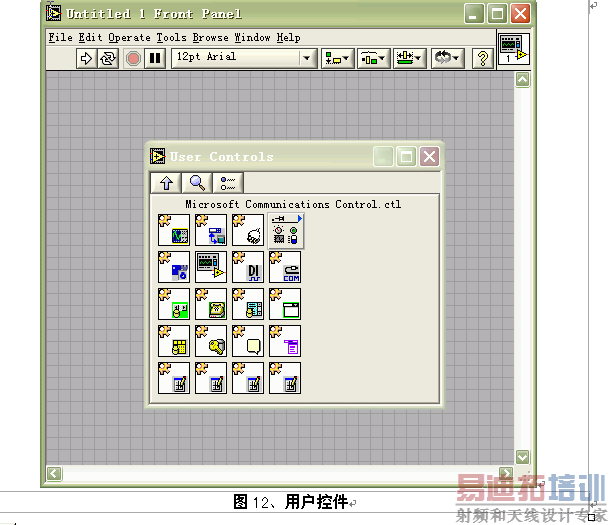Select the speech bubble note control
This screenshot has height=525, width=610.
pos(248,341)
